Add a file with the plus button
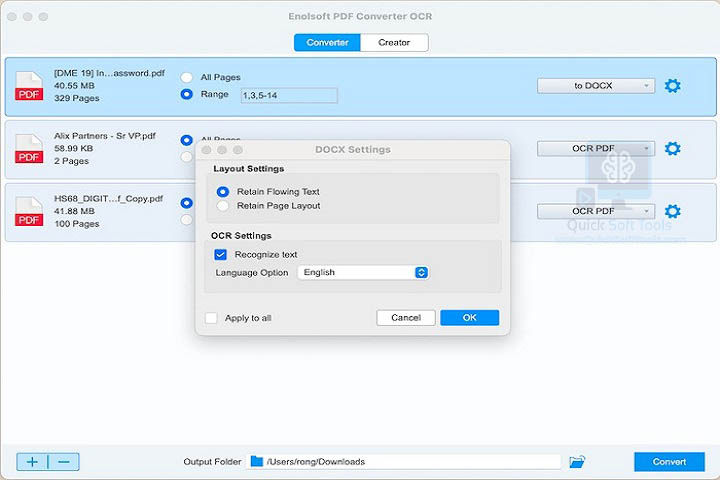 (x=32, y=462)
